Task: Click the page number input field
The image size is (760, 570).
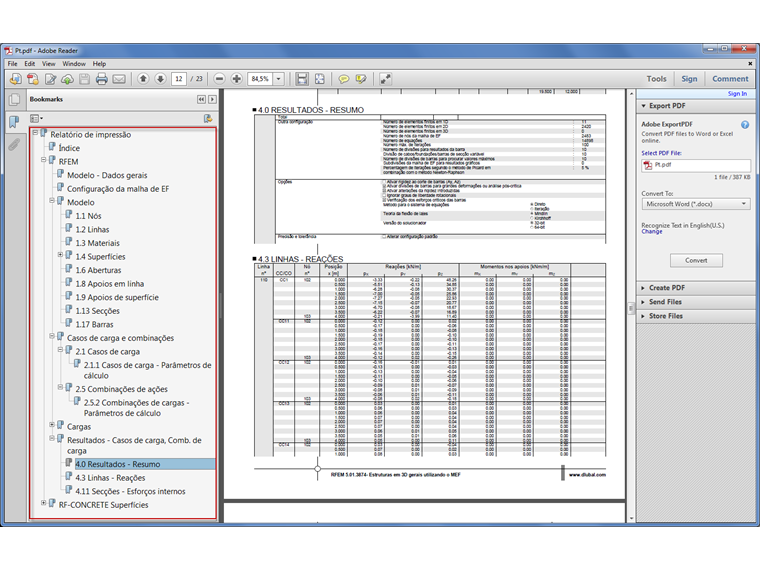Action: pyautogui.click(x=179, y=79)
